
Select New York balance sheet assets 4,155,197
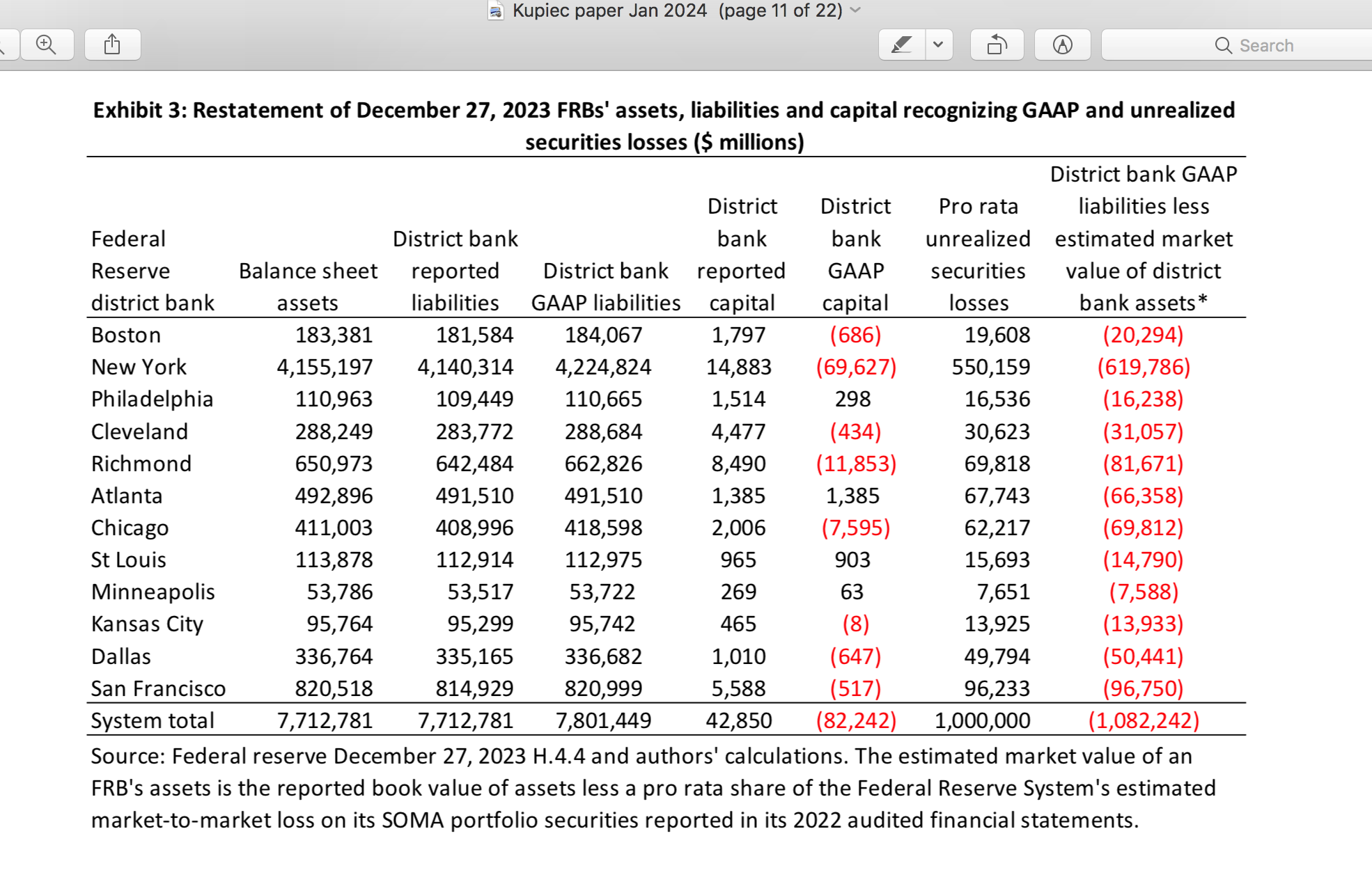click(325, 367)
